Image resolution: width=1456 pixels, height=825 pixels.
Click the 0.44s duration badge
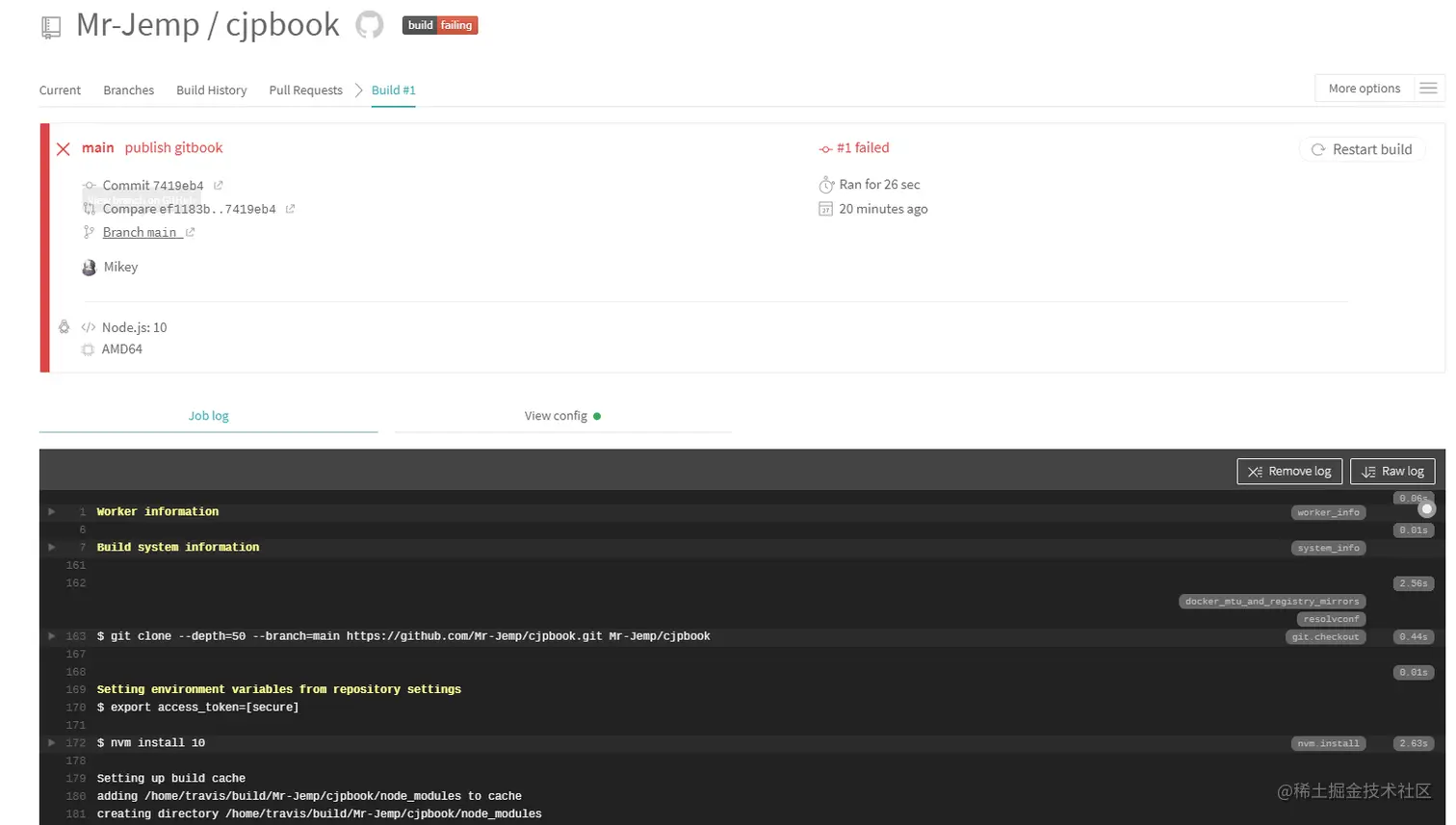pyautogui.click(x=1414, y=636)
